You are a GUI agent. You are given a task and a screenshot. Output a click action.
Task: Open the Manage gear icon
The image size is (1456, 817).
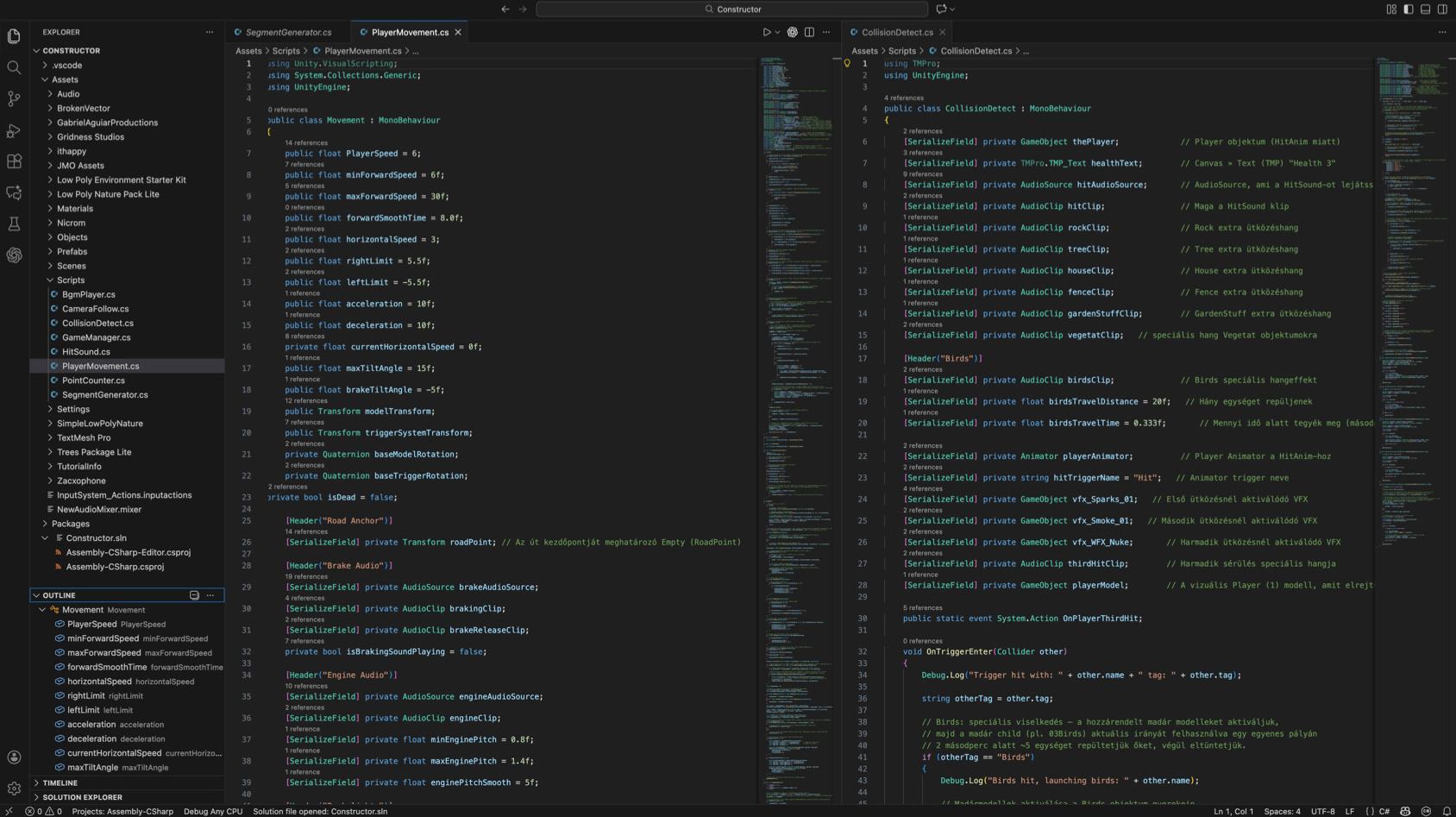click(x=14, y=788)
